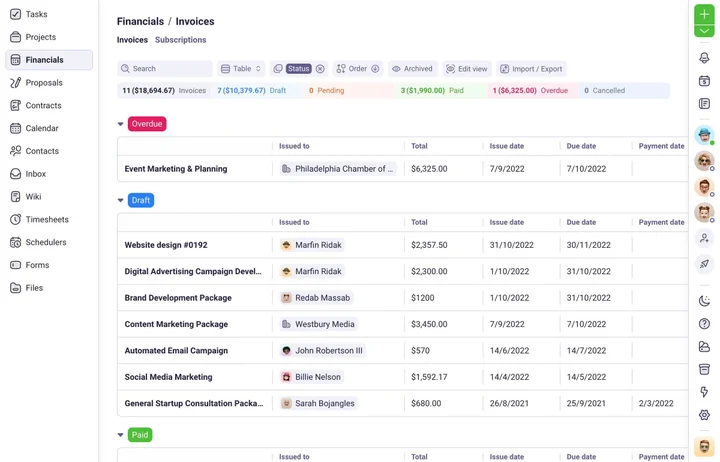Screen dimensions: 720x462
Task: Click the invoice Search field
Action: pos(165,69)
